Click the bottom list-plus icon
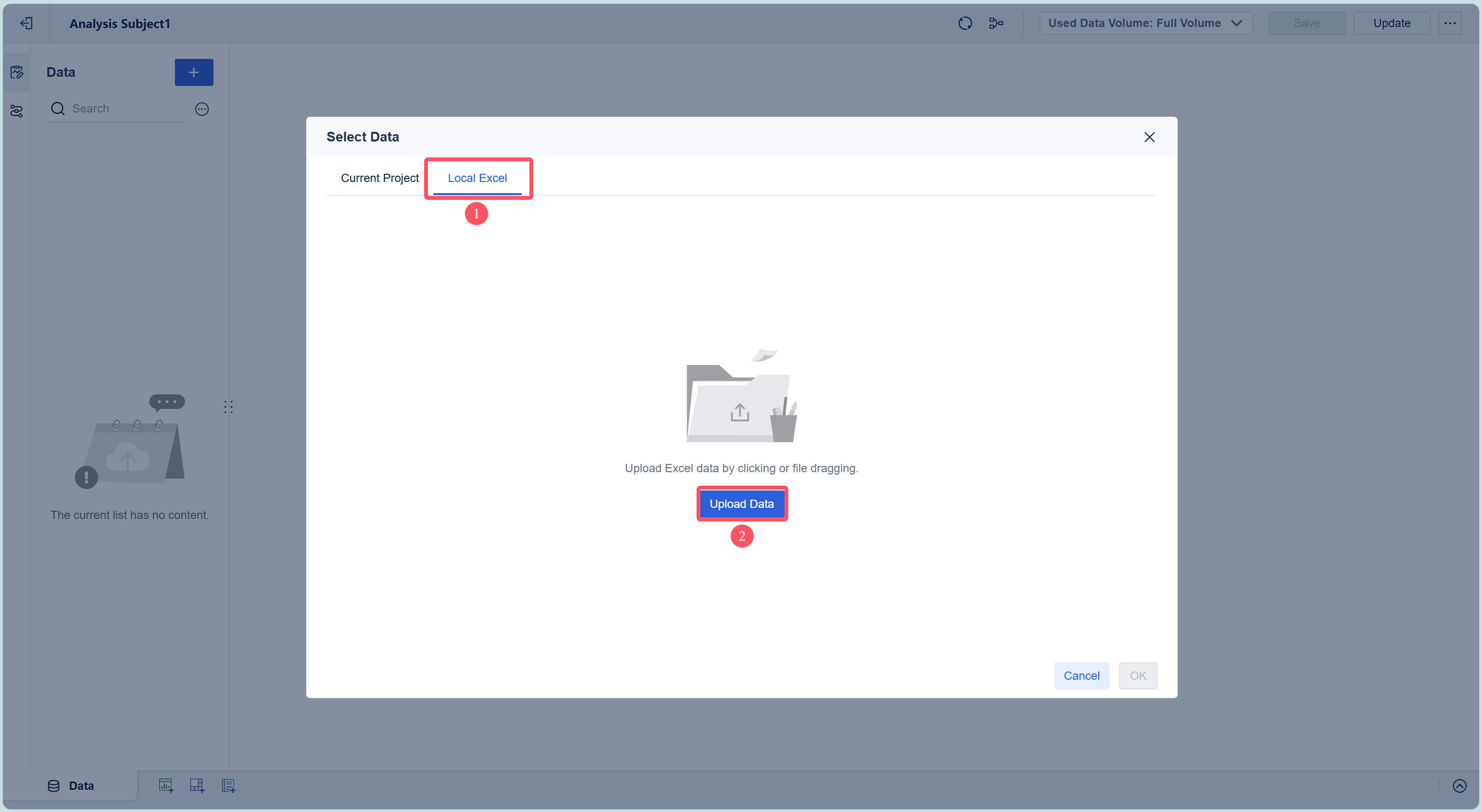 pyautogui.click(x=228, y=785)
